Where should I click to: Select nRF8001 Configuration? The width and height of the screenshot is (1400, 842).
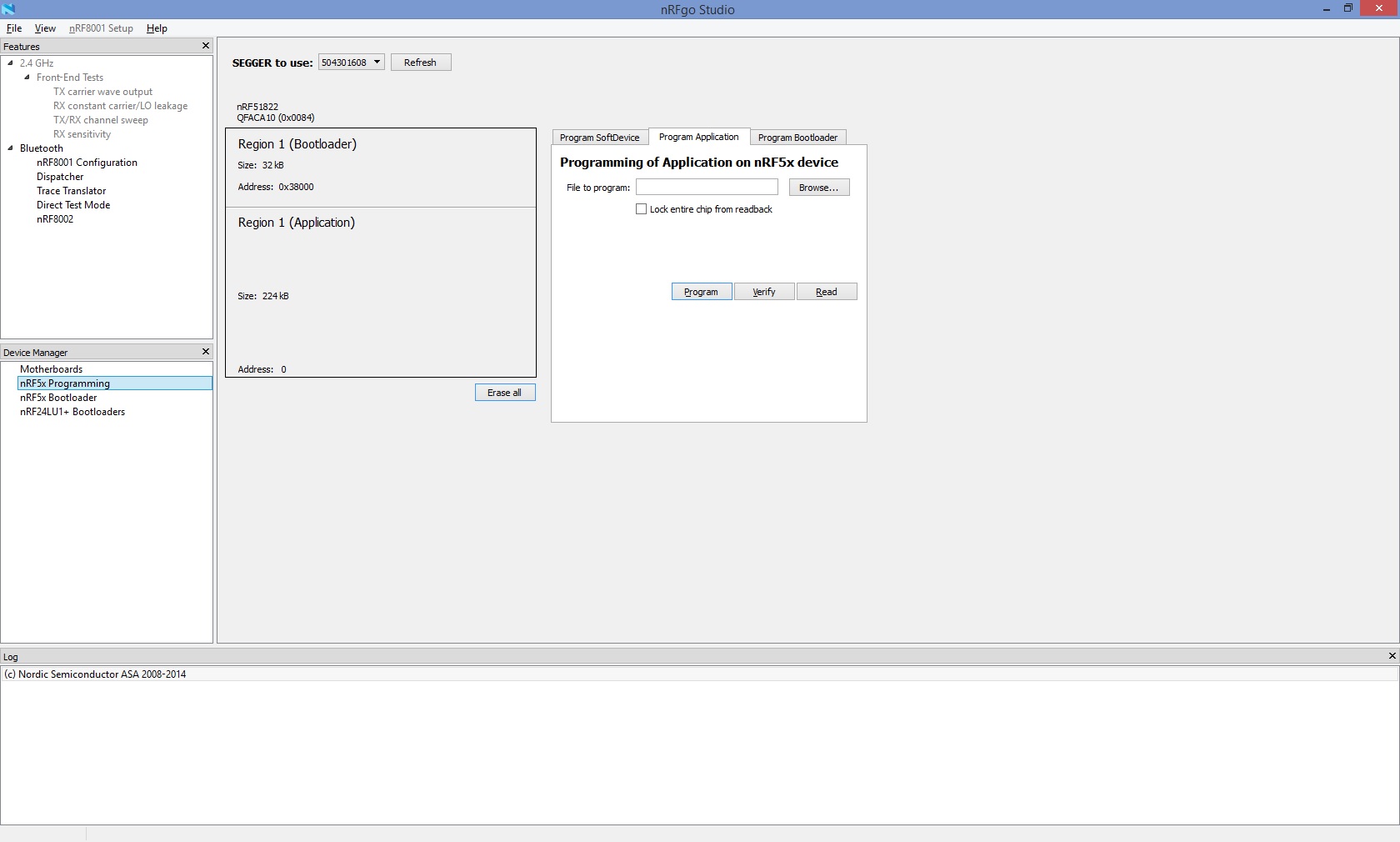coord(87,163)
